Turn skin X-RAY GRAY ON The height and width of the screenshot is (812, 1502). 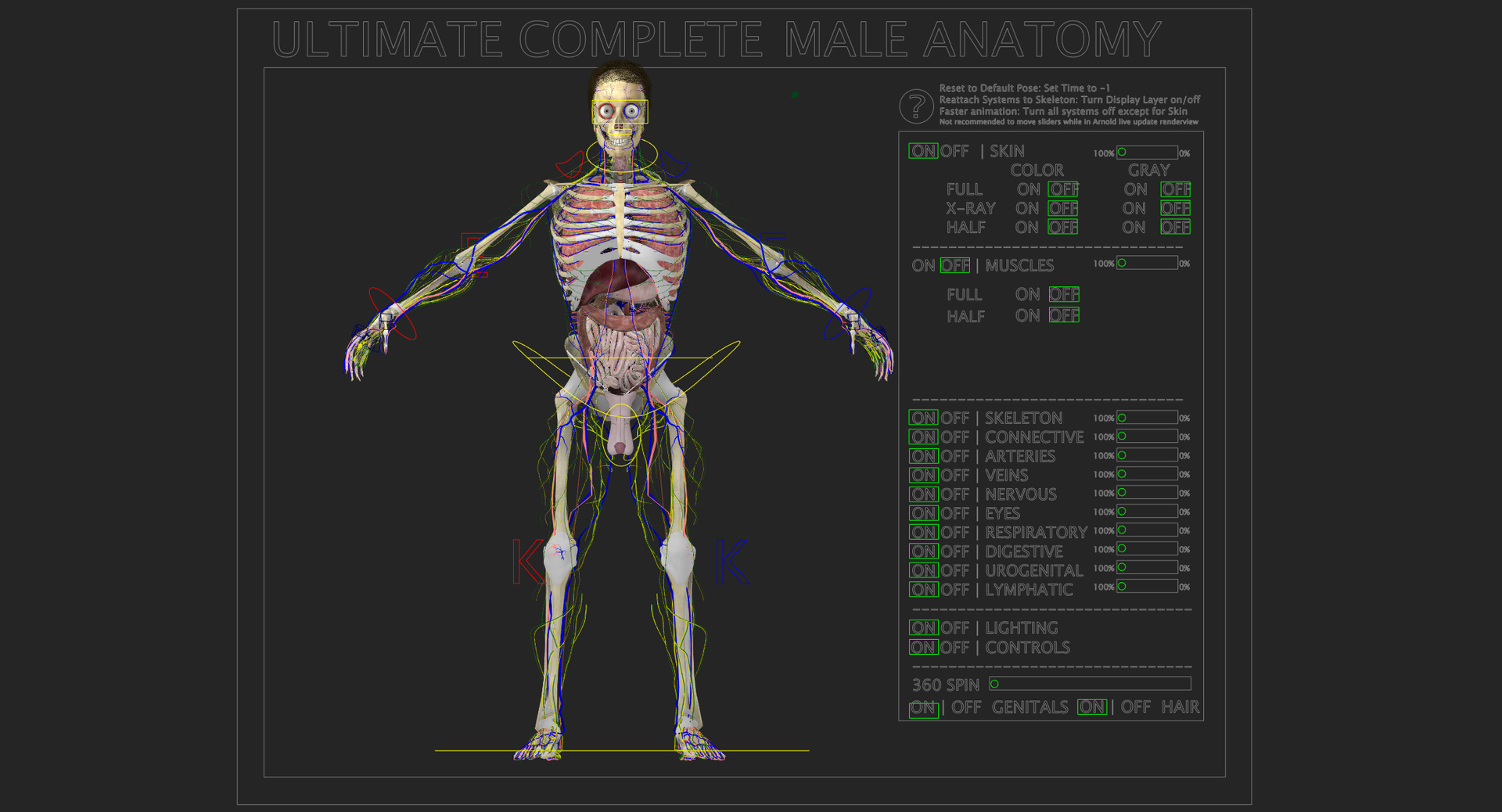point(1134,209)
